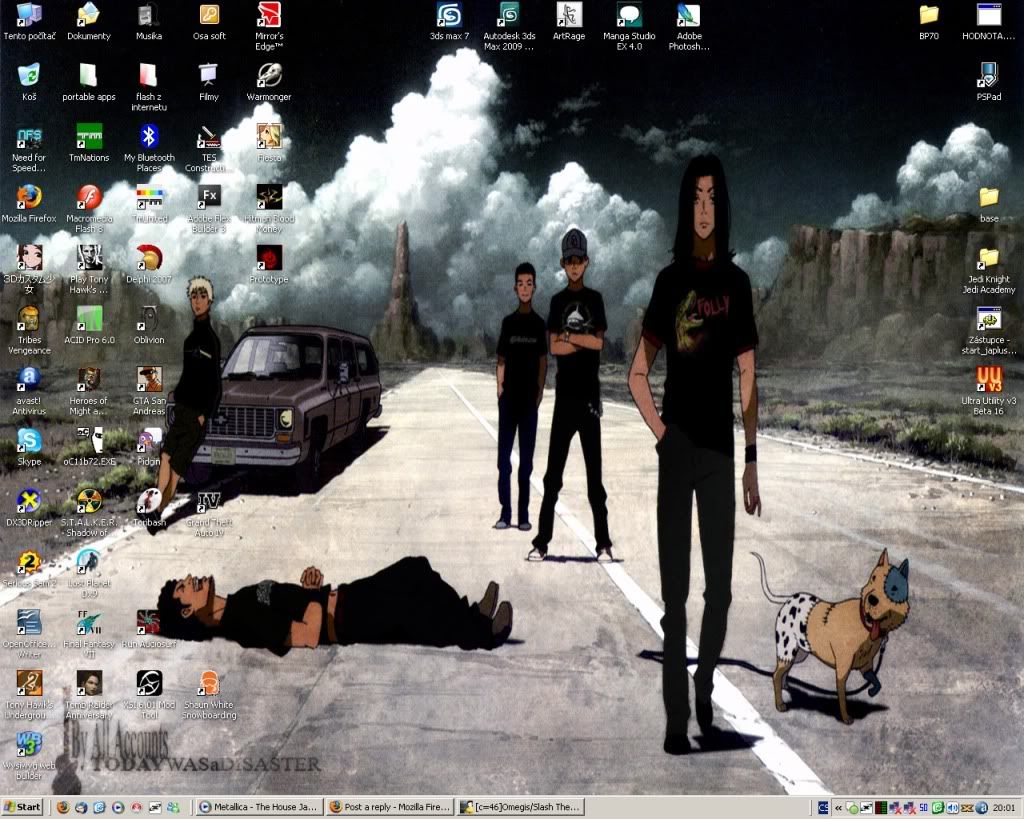Open the Grand Theft Auto IV shortcut
1024x819 pixels.
(x=209, y=513)
